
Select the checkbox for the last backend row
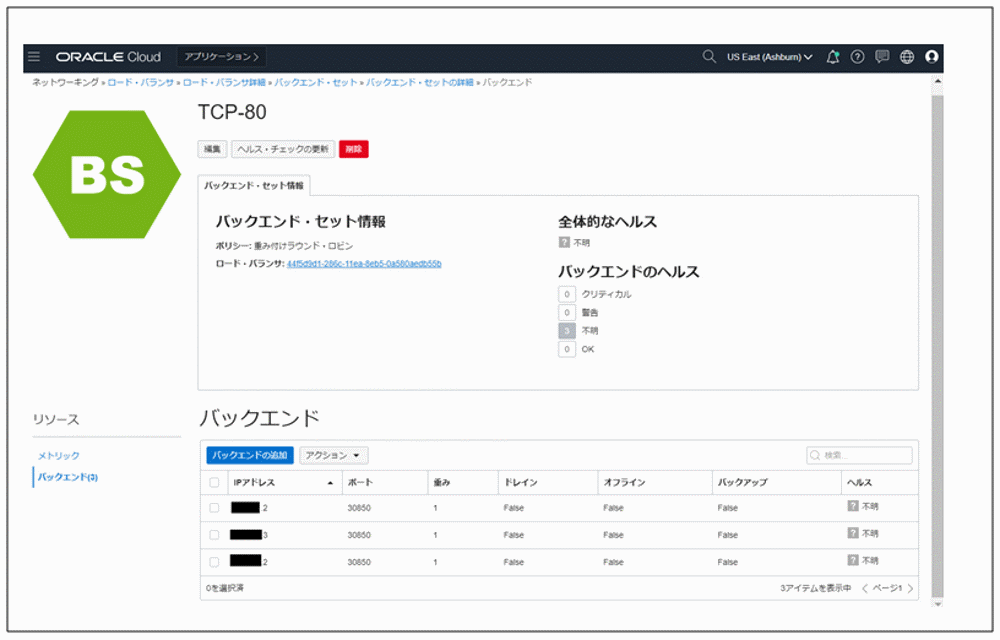tap(213, 561)
